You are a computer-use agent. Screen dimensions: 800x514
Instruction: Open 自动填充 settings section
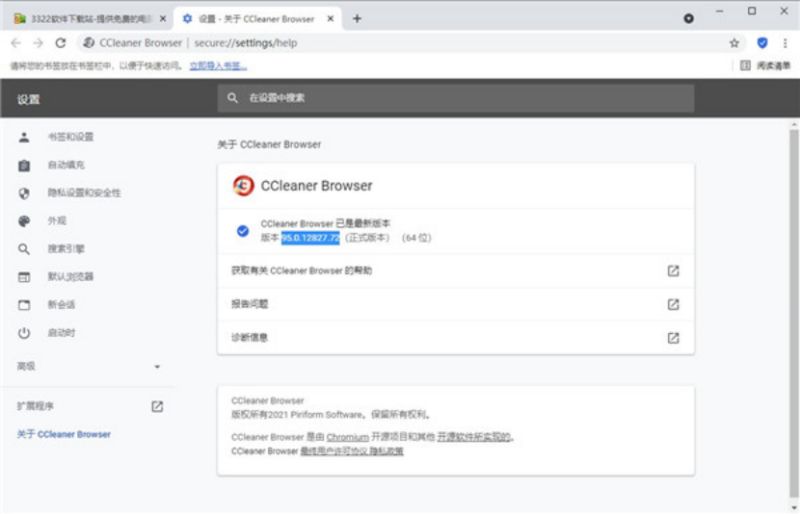[66, 165]
